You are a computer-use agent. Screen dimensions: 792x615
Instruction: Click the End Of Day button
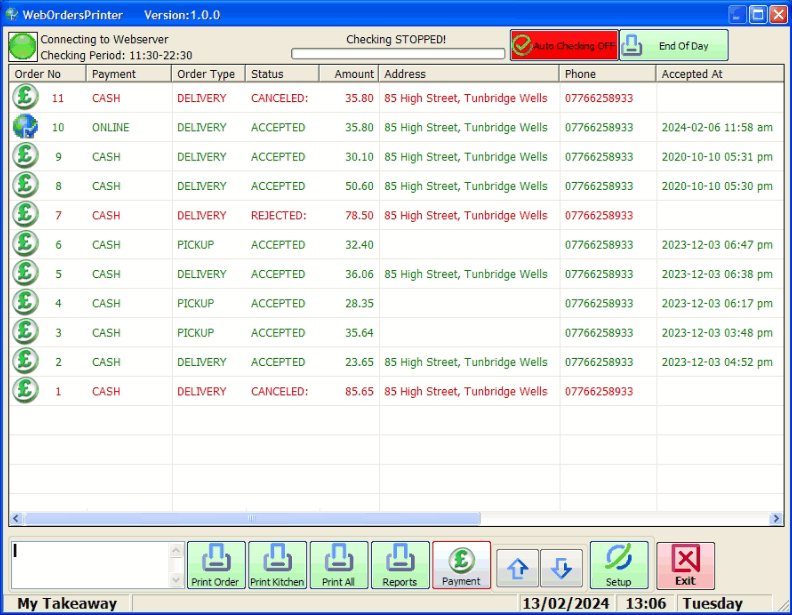pyautogui.click(x=674, y=46)
